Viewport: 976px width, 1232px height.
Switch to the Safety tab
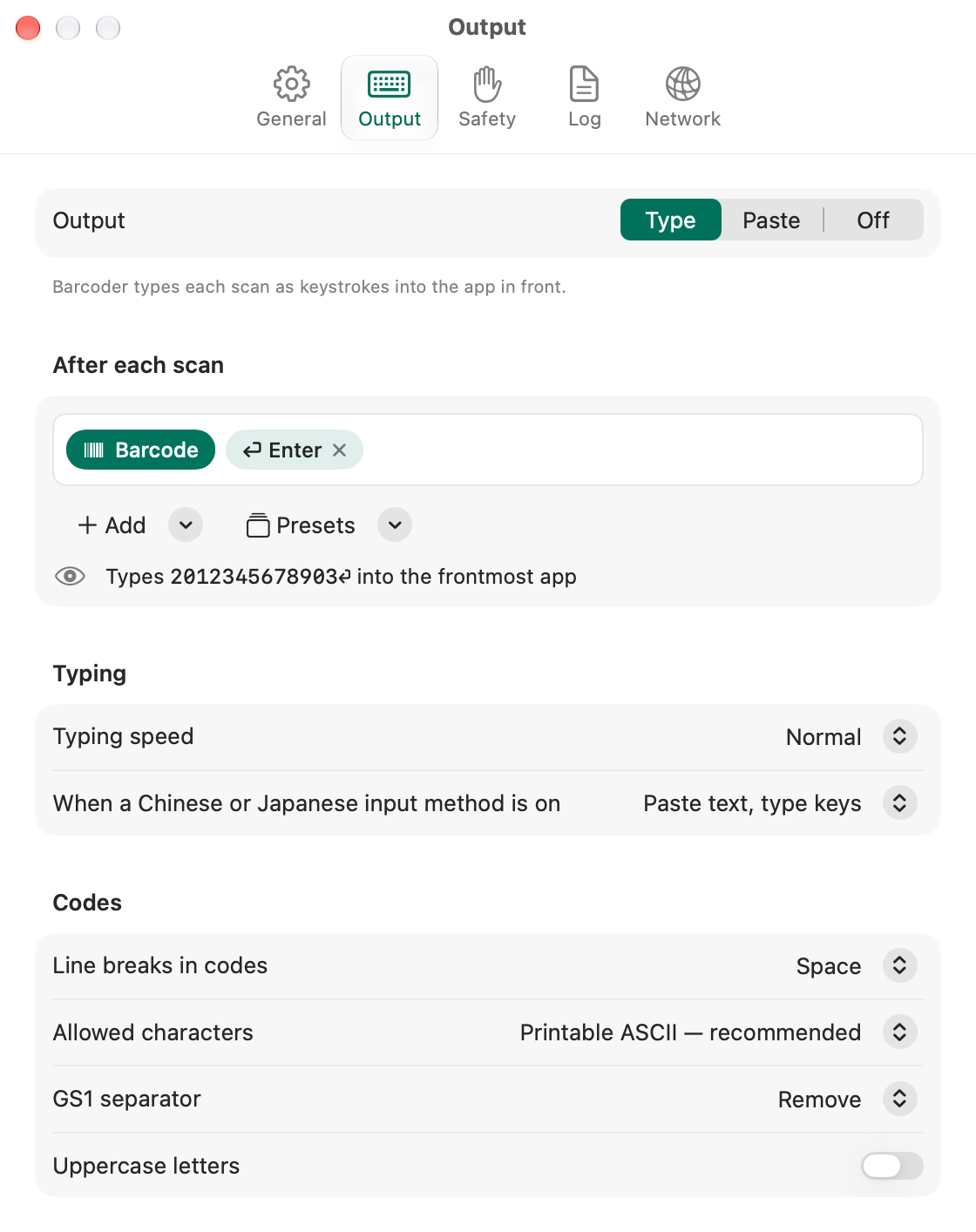click(x=487, y=98)
